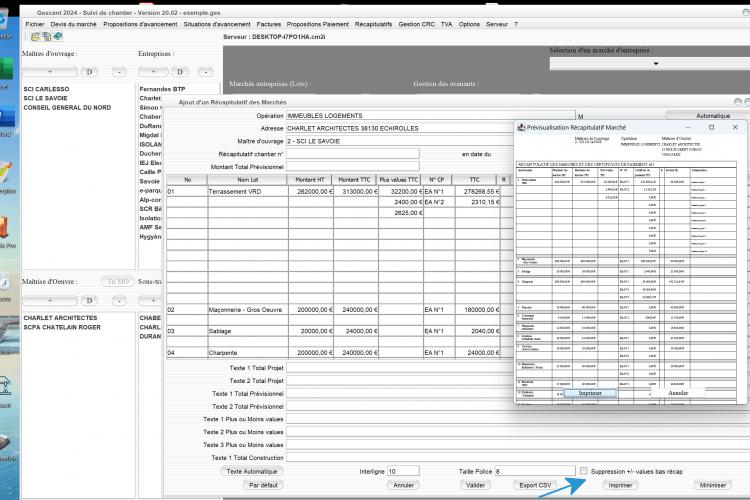The image size is (750, 500).
Task: Open the Options menu
Action: pyautogui.click(x=469, y=24)
